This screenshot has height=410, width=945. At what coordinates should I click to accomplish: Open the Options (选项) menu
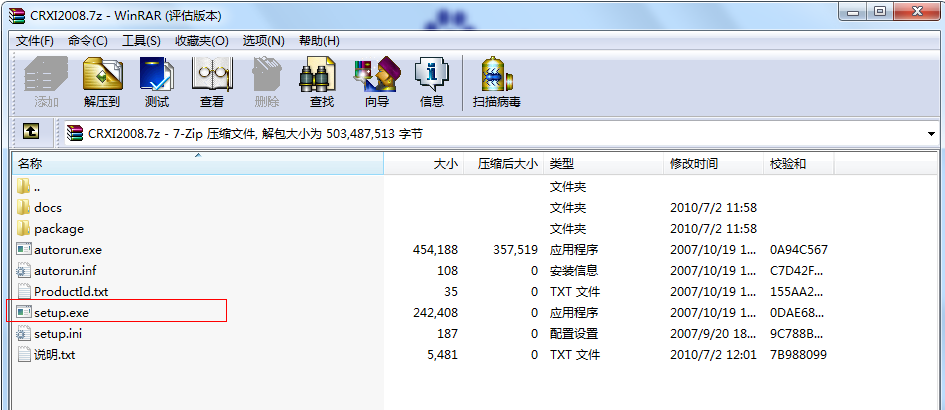263,41
